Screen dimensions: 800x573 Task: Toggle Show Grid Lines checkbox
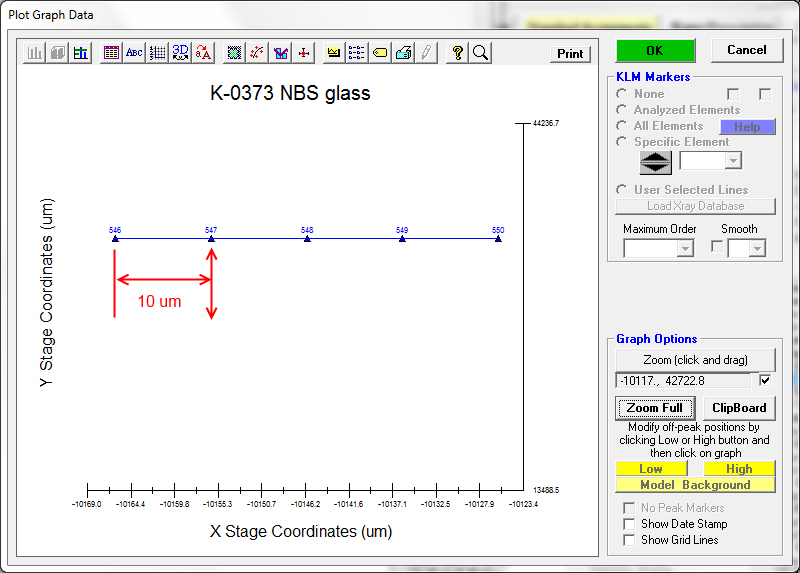click(629, 540)
